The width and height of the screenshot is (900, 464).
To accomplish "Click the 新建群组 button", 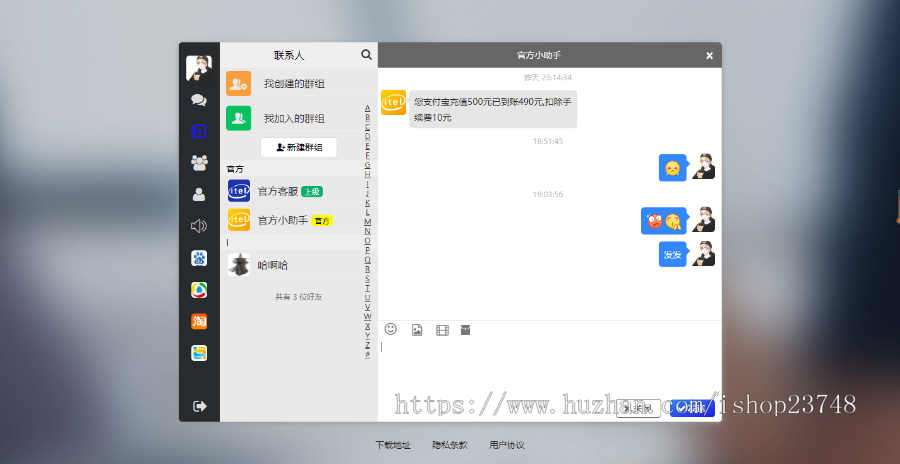I will tap(298, 147).
